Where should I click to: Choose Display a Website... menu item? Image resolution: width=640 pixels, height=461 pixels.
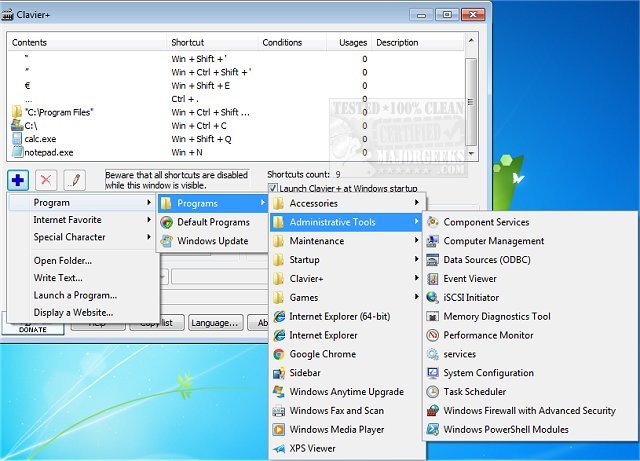(x=82, y=312)
